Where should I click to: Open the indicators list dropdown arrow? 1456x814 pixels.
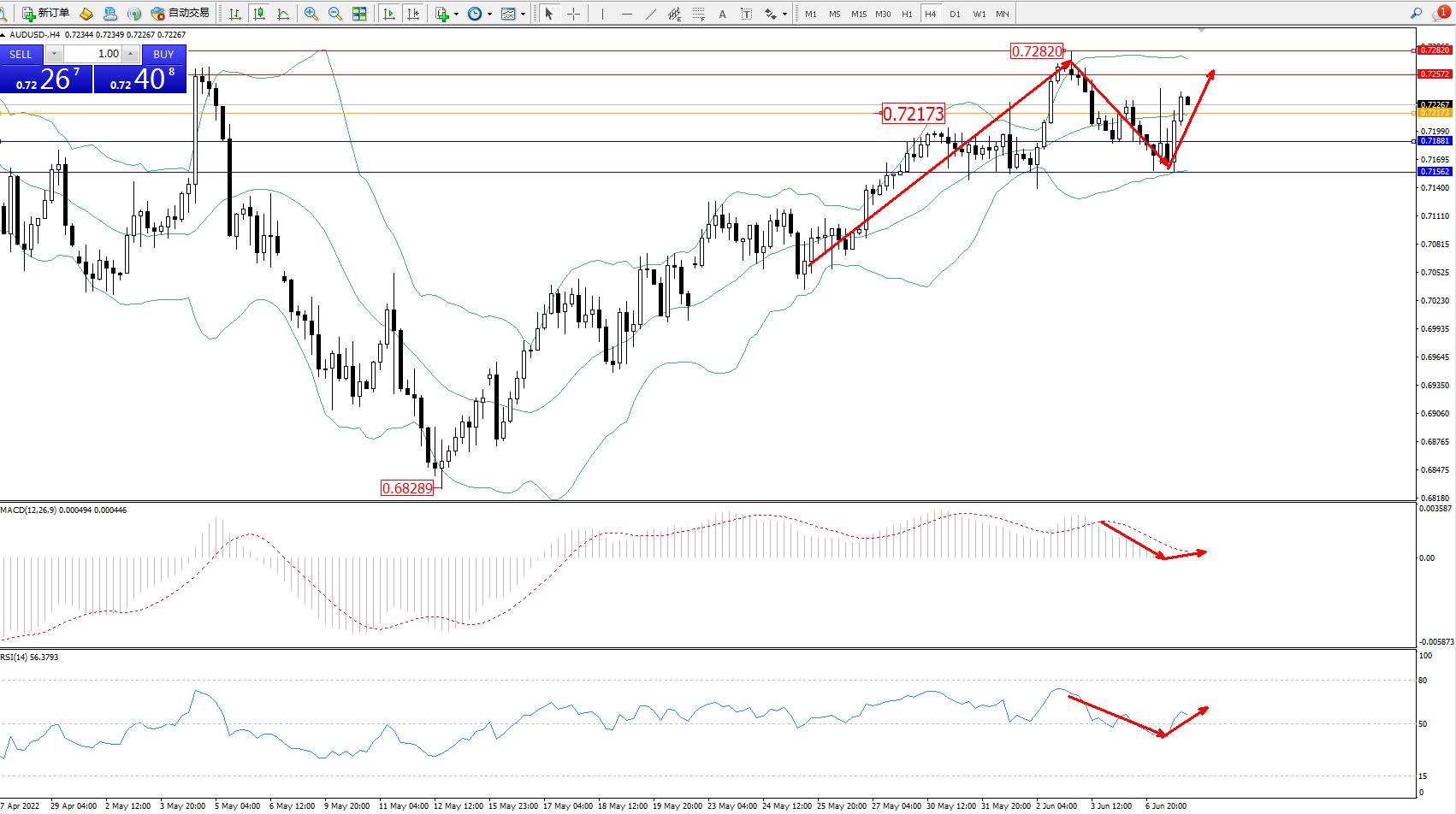pyautogui.click(x=456, y=14)
